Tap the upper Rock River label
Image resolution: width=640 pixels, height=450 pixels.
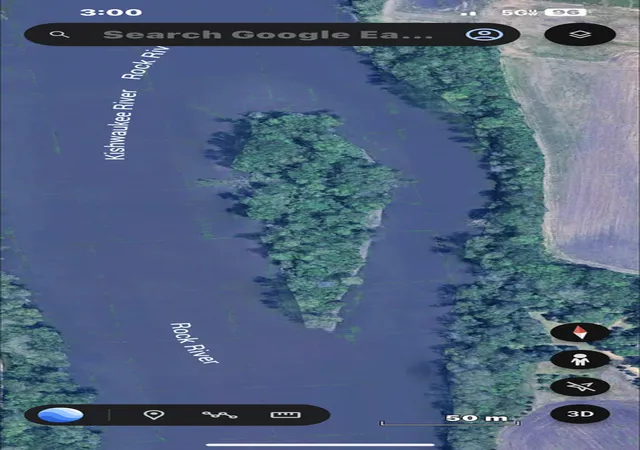(x=145, y=63)
